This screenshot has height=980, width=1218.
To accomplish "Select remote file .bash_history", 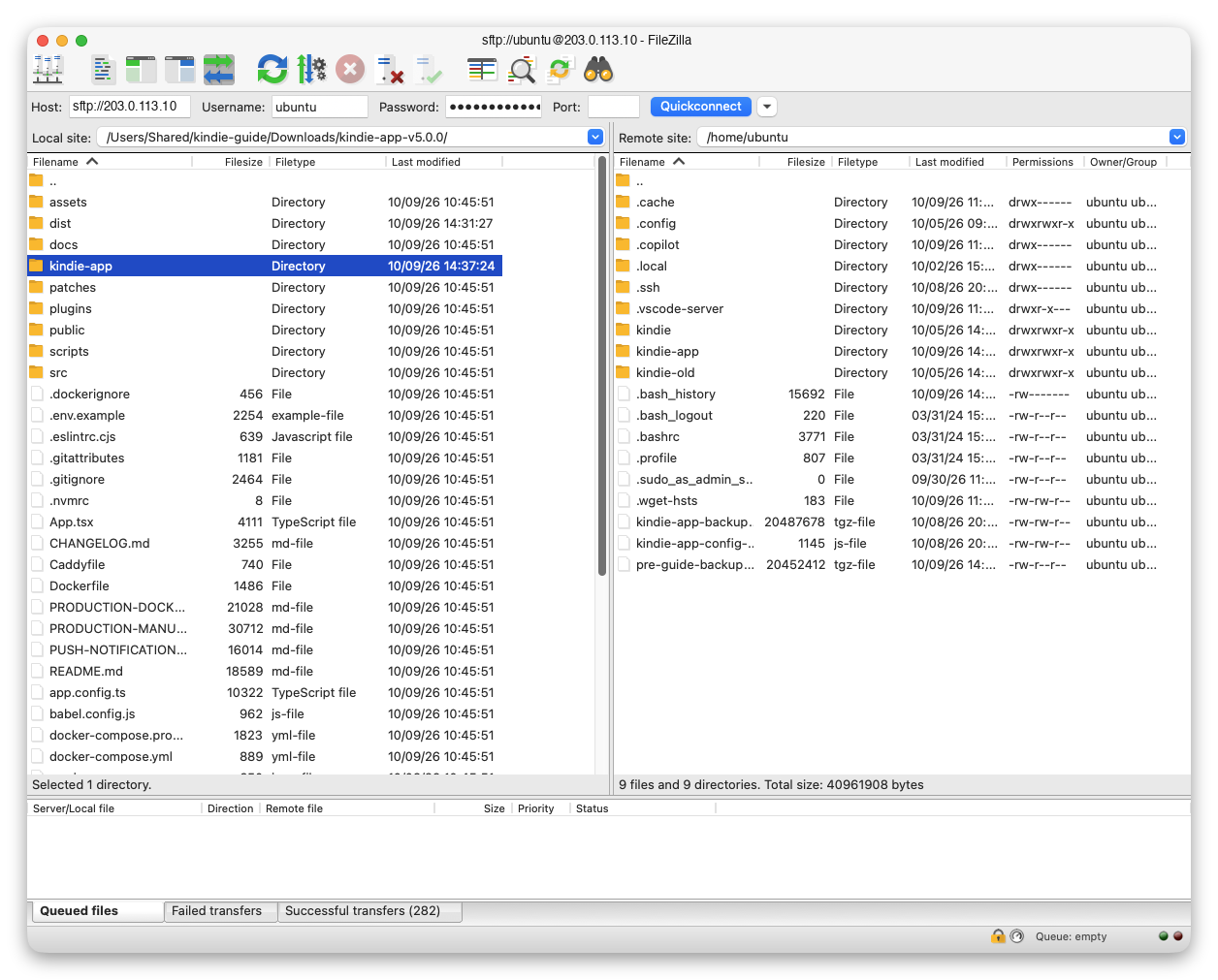I will coord(889,394).
